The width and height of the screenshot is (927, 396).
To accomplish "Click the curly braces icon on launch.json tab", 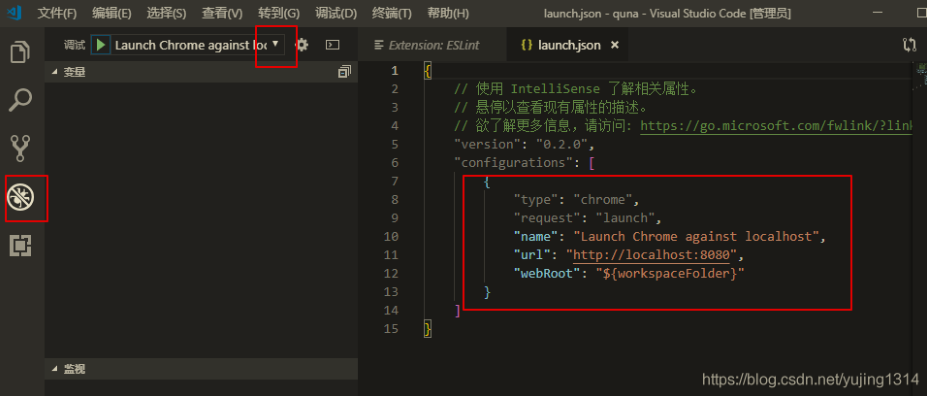I will tap(526, 45).
